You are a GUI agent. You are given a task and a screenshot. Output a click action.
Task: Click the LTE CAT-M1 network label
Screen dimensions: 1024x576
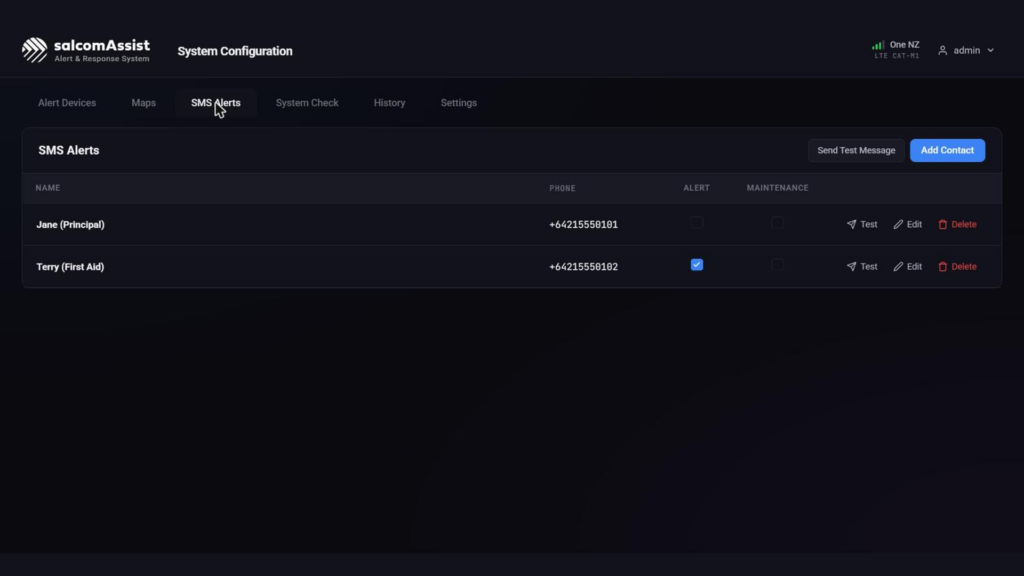pos(897,56)
